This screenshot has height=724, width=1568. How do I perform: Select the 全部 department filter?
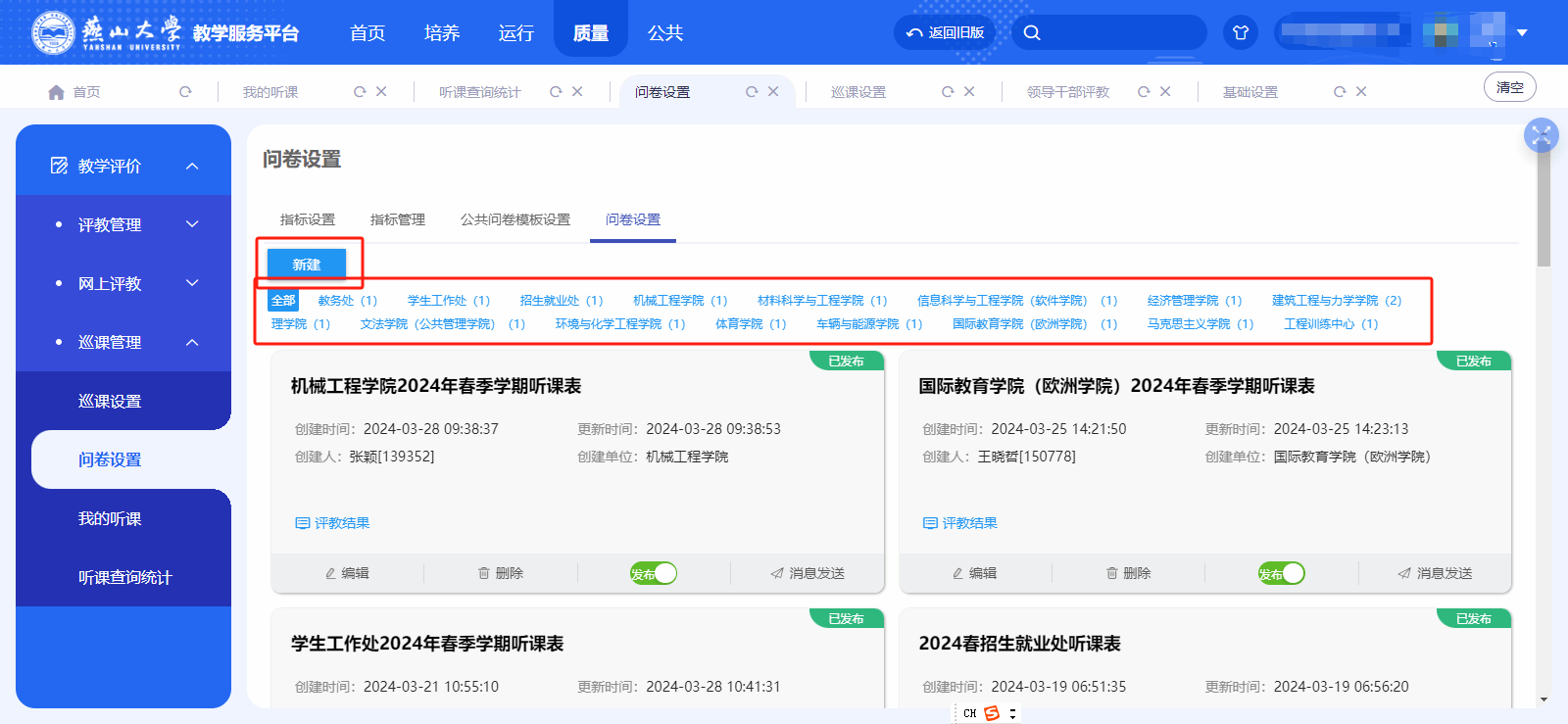coord(283,301)
